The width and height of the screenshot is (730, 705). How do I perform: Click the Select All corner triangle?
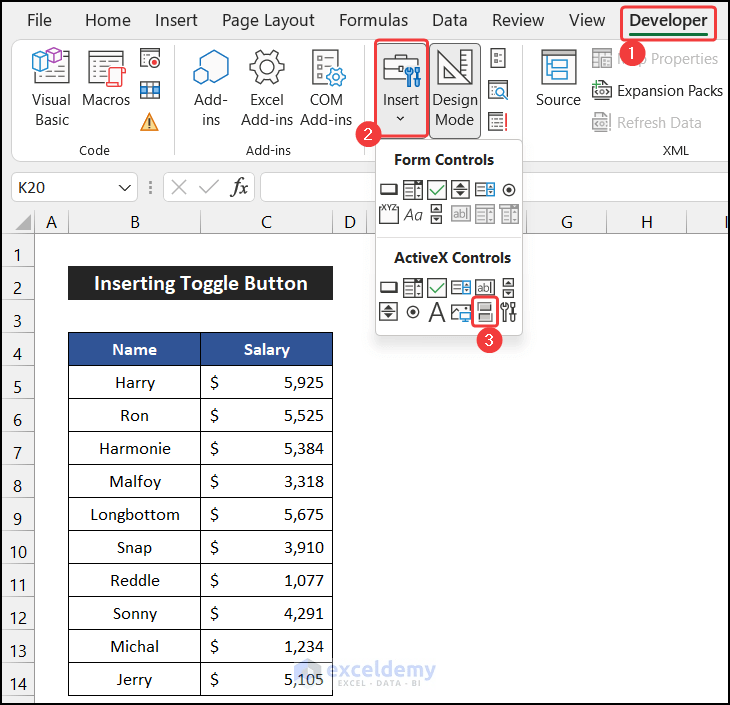[x=23, y=222]
